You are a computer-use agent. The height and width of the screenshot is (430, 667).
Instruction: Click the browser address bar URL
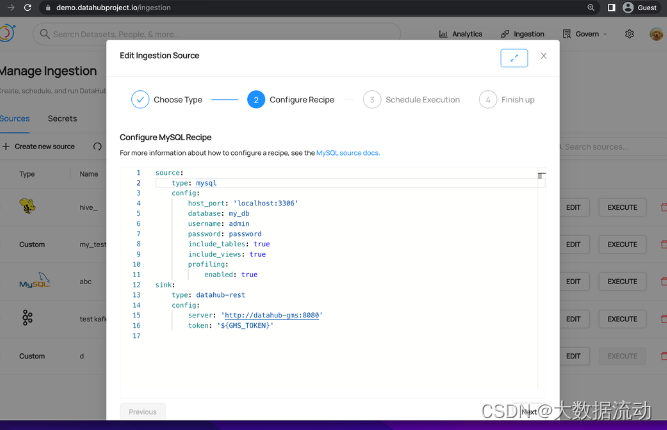coord(113,8)
